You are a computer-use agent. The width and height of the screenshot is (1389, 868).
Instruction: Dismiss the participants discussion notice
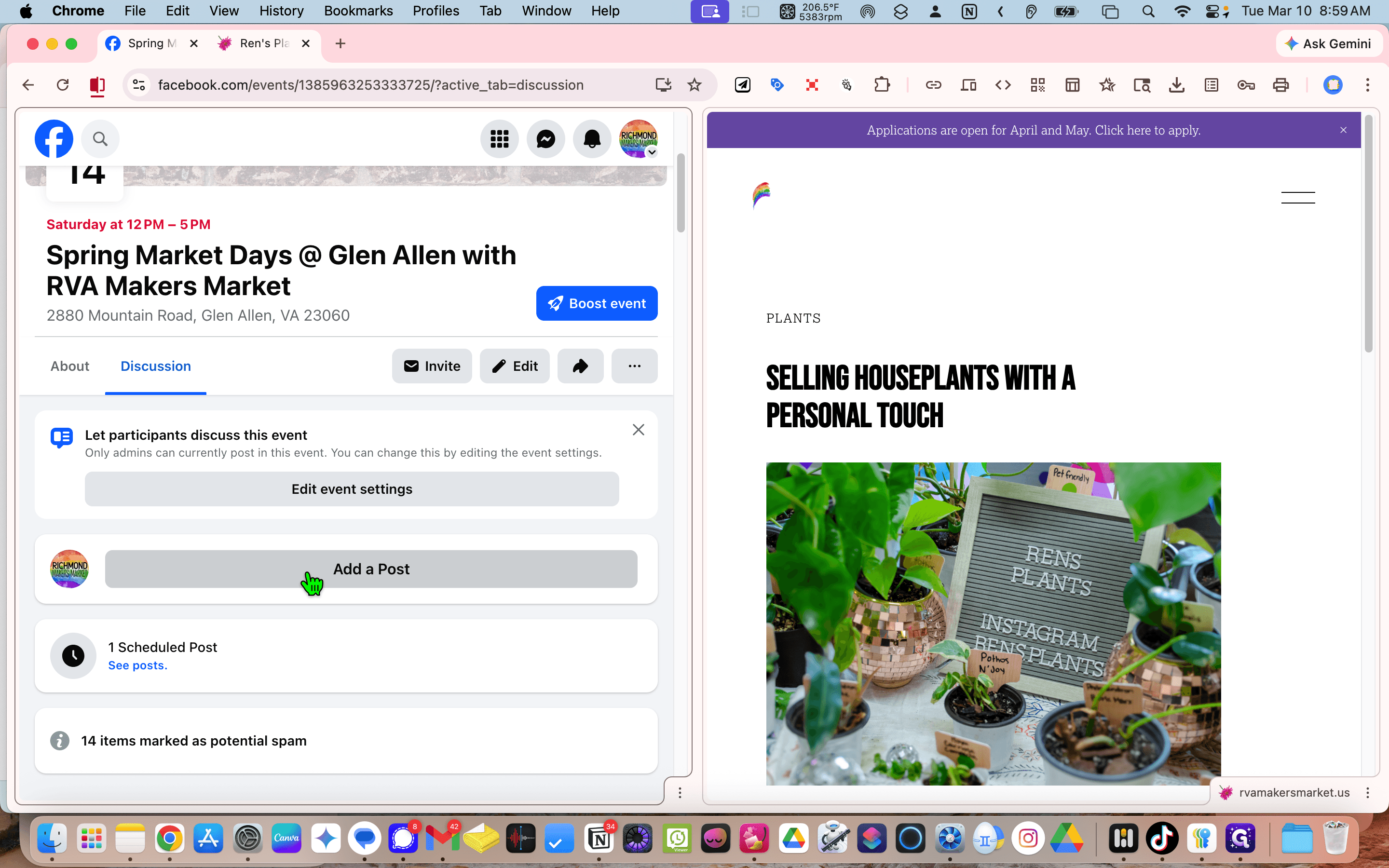[x=638, y=429]
